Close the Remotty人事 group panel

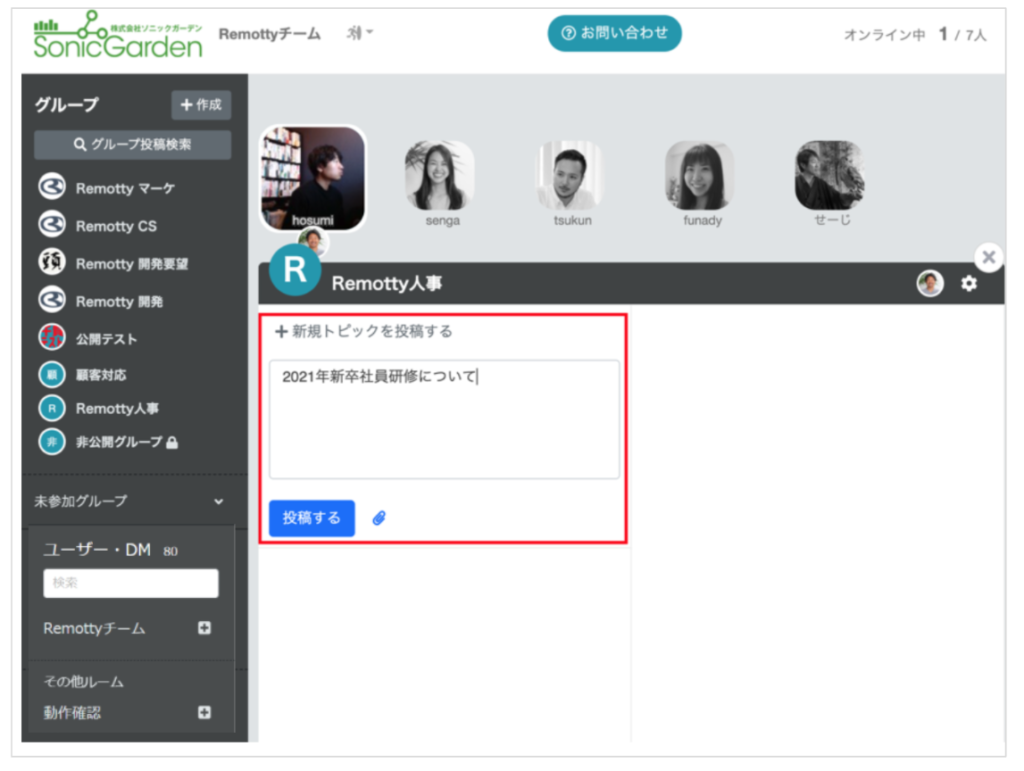click(989, 257)
